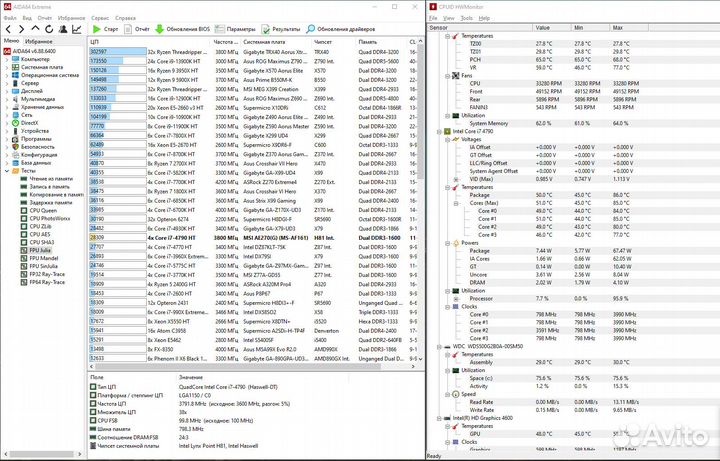
Task: Open the Файл menu in AIDA64
Action: coord(10,18)
